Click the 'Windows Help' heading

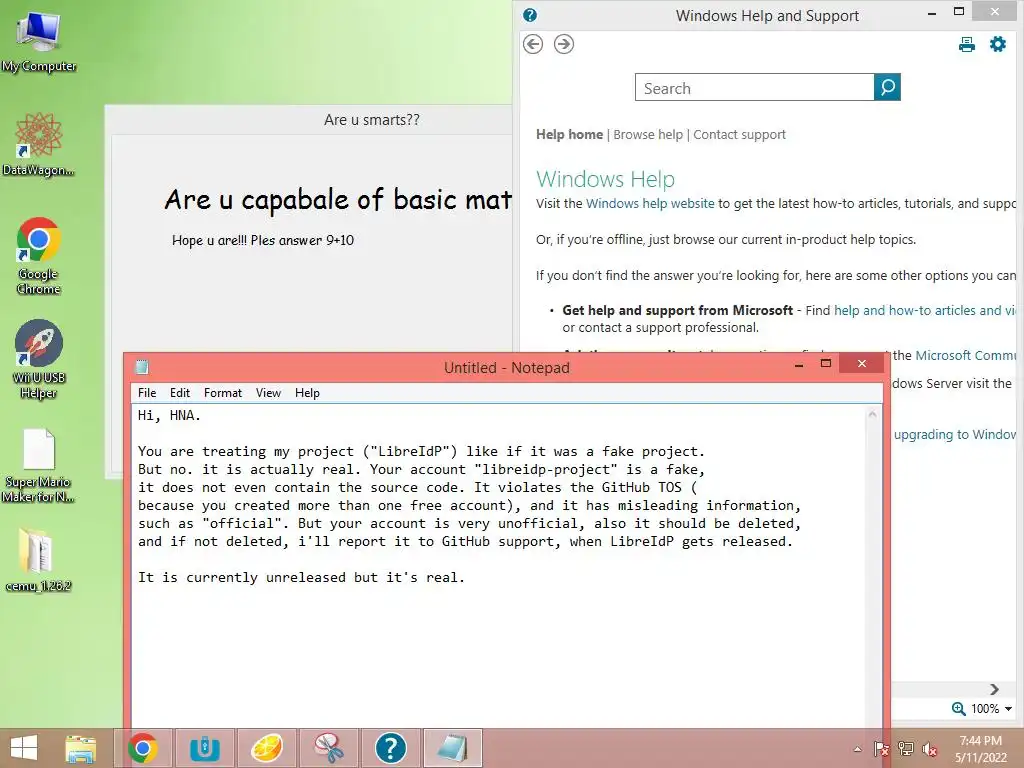[x=605, y=179]
